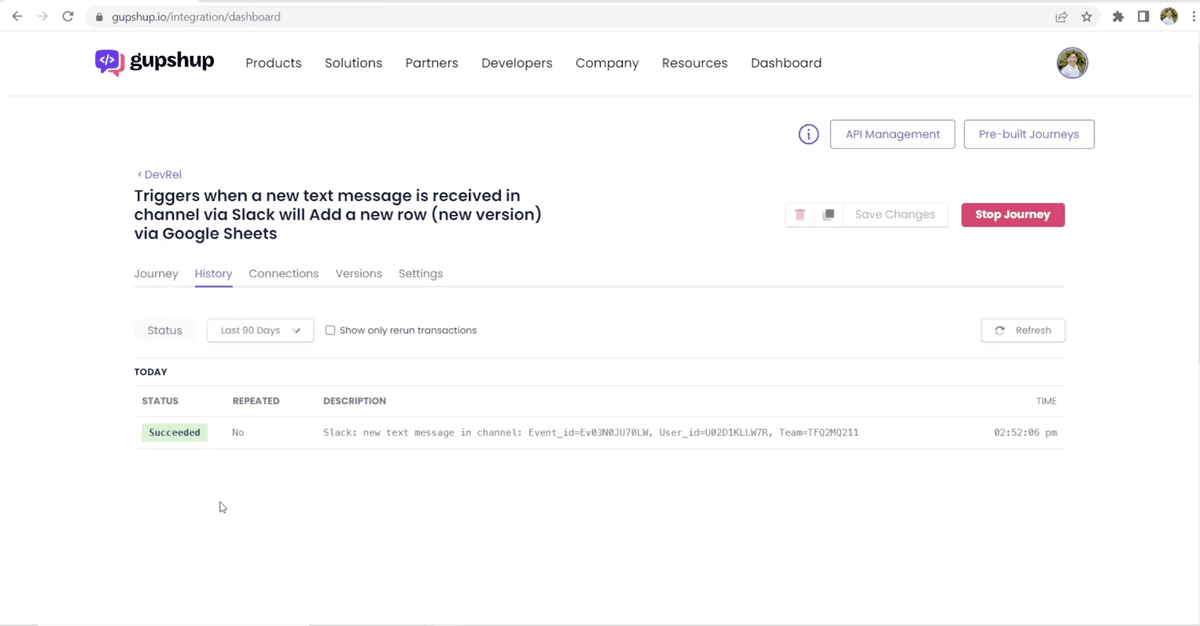Switch to the Connections tab

click(283, 274)
